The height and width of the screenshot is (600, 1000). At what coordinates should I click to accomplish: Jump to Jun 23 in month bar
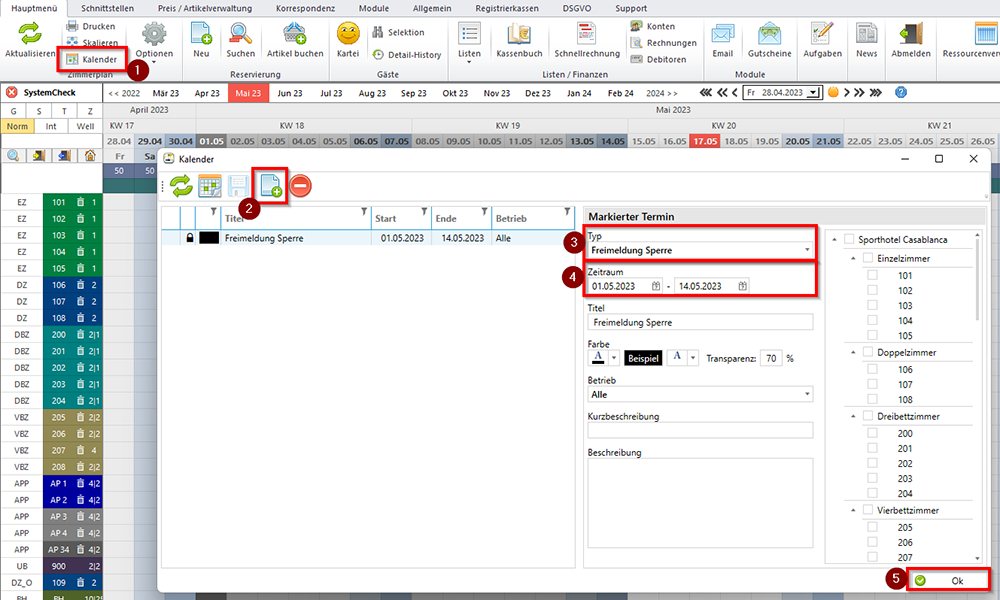click(290, 93)
